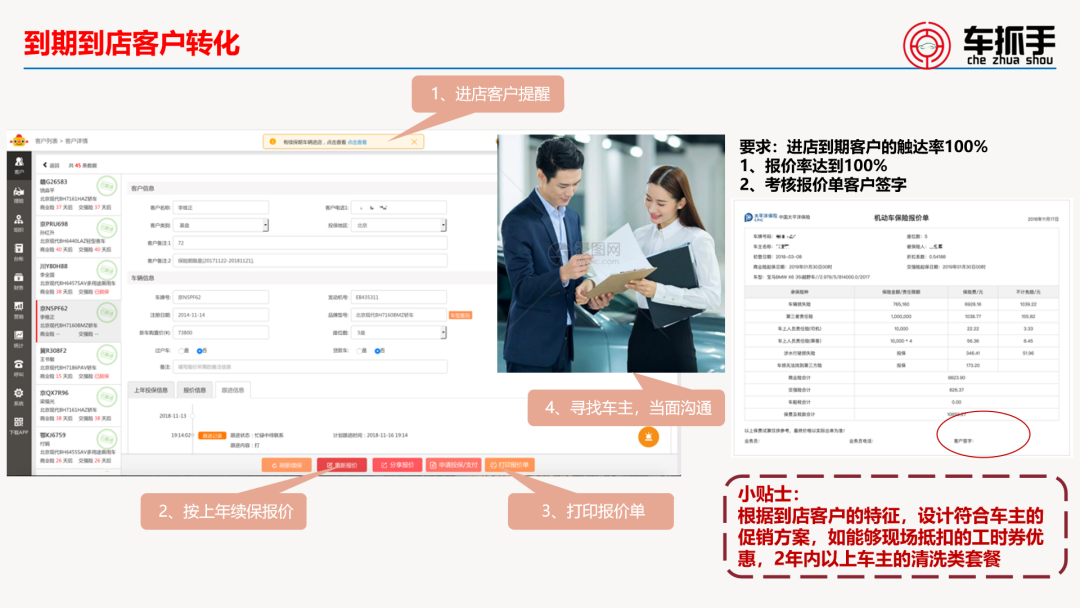The image size is (1080, 608).
Task: Open the 投保地区 dropdown showing 北京
Action: point(399,225)
